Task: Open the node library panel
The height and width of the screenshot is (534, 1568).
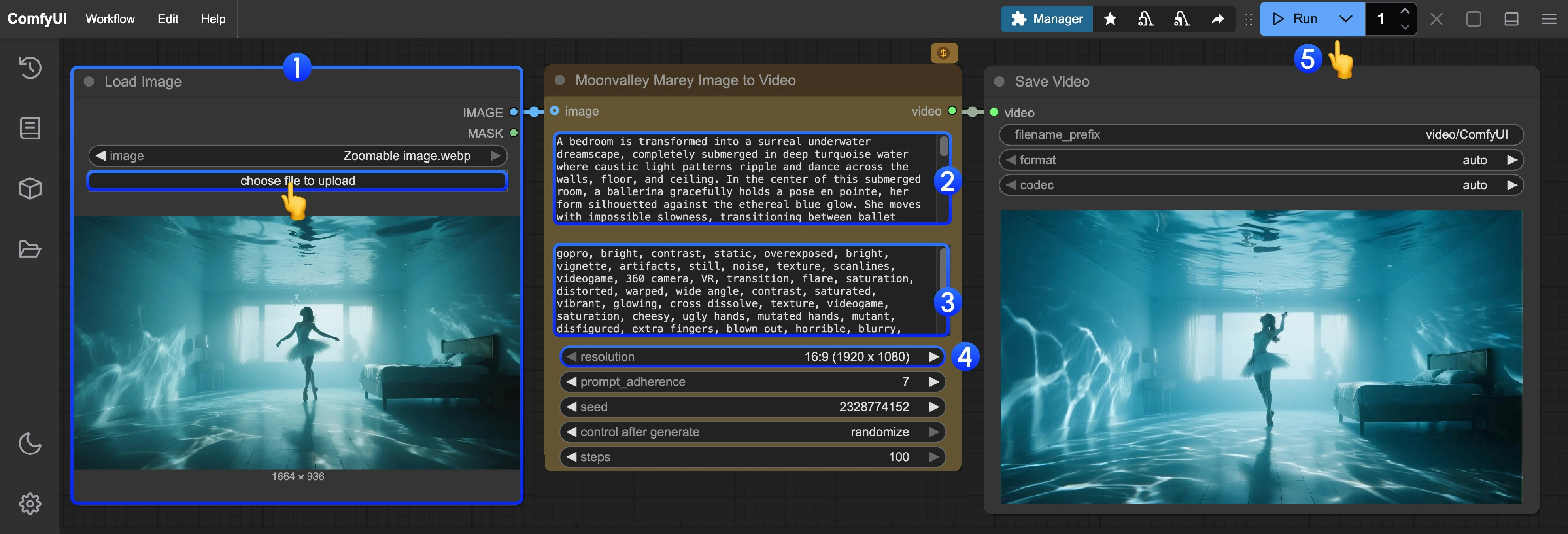Action: 29,128
